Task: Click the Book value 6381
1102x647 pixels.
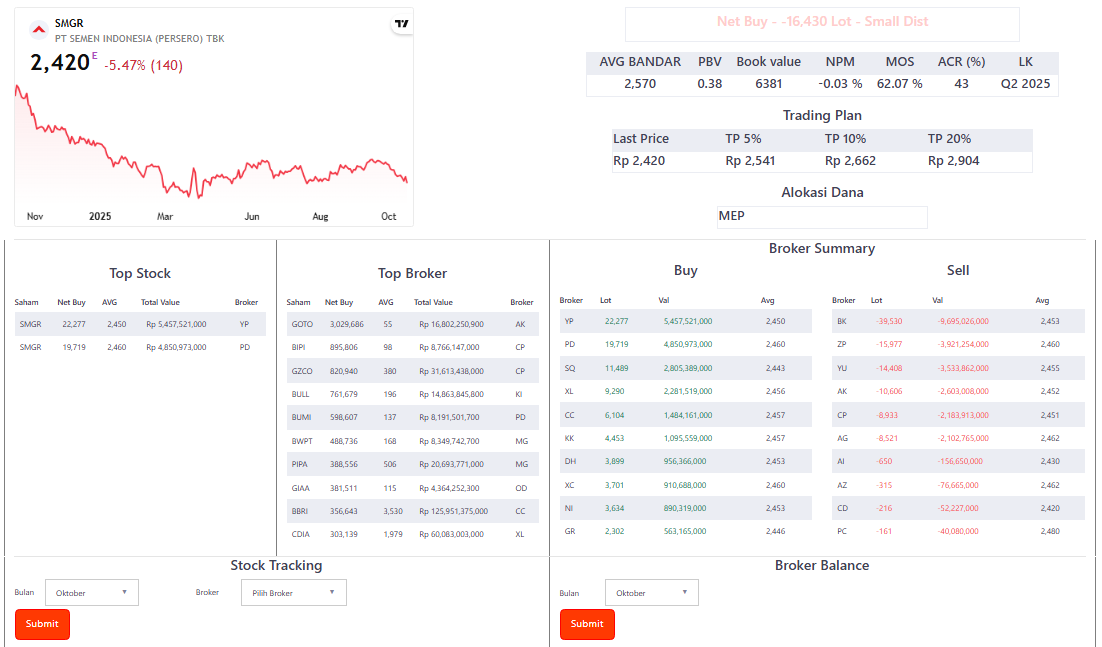Action: coord(768,84)
